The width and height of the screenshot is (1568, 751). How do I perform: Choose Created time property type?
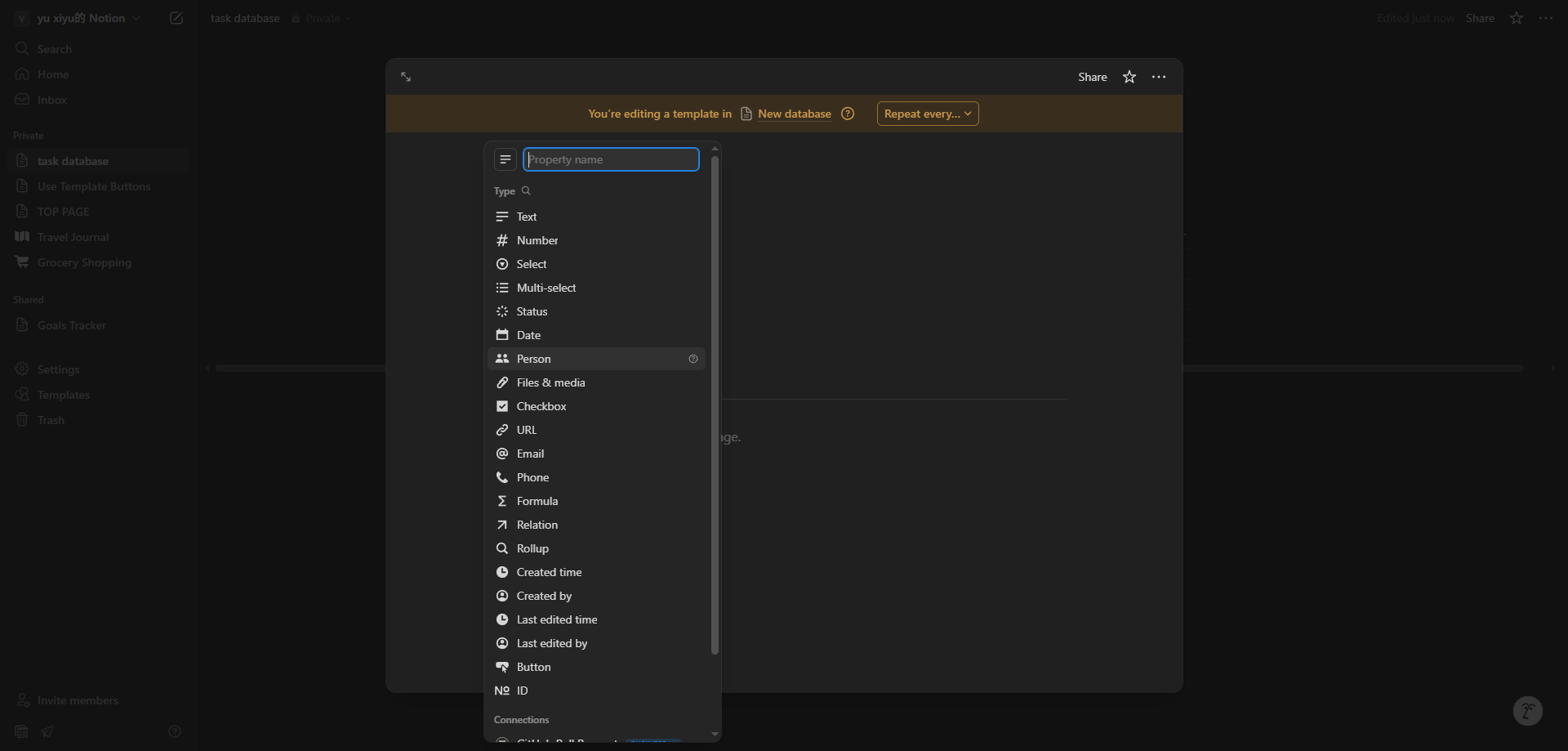pos(596,572)
